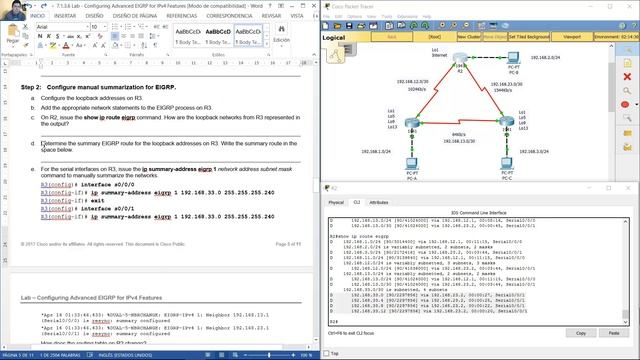Click Print icon in Packet Tracer toolbar
The image size is (640, 360).
click(x=361, y=26)
